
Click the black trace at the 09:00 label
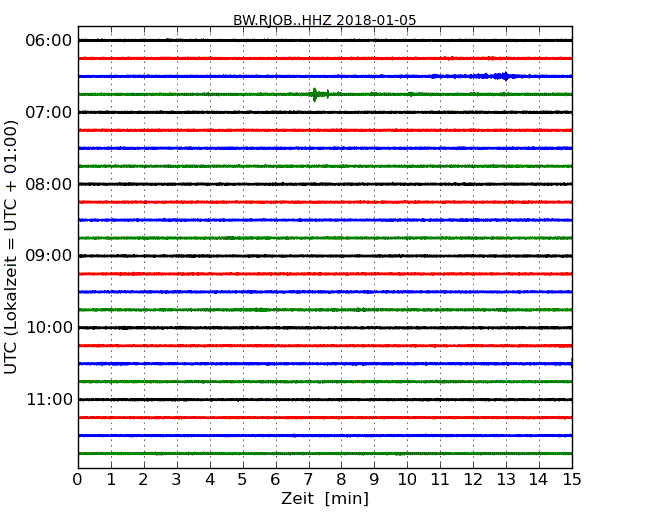click(325, 256)
